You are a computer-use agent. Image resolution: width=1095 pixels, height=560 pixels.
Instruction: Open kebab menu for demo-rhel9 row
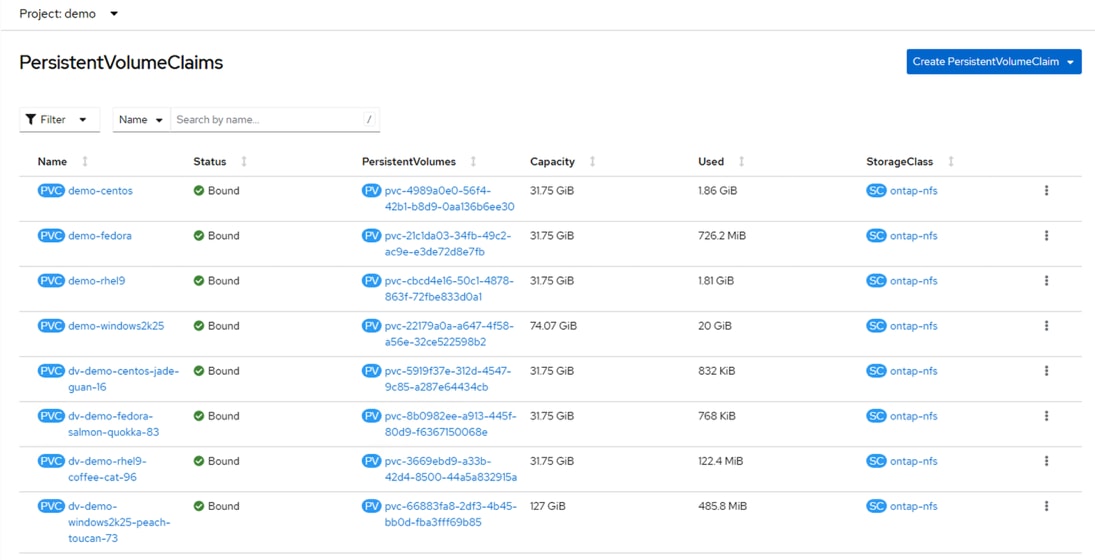coord(1046,281)
